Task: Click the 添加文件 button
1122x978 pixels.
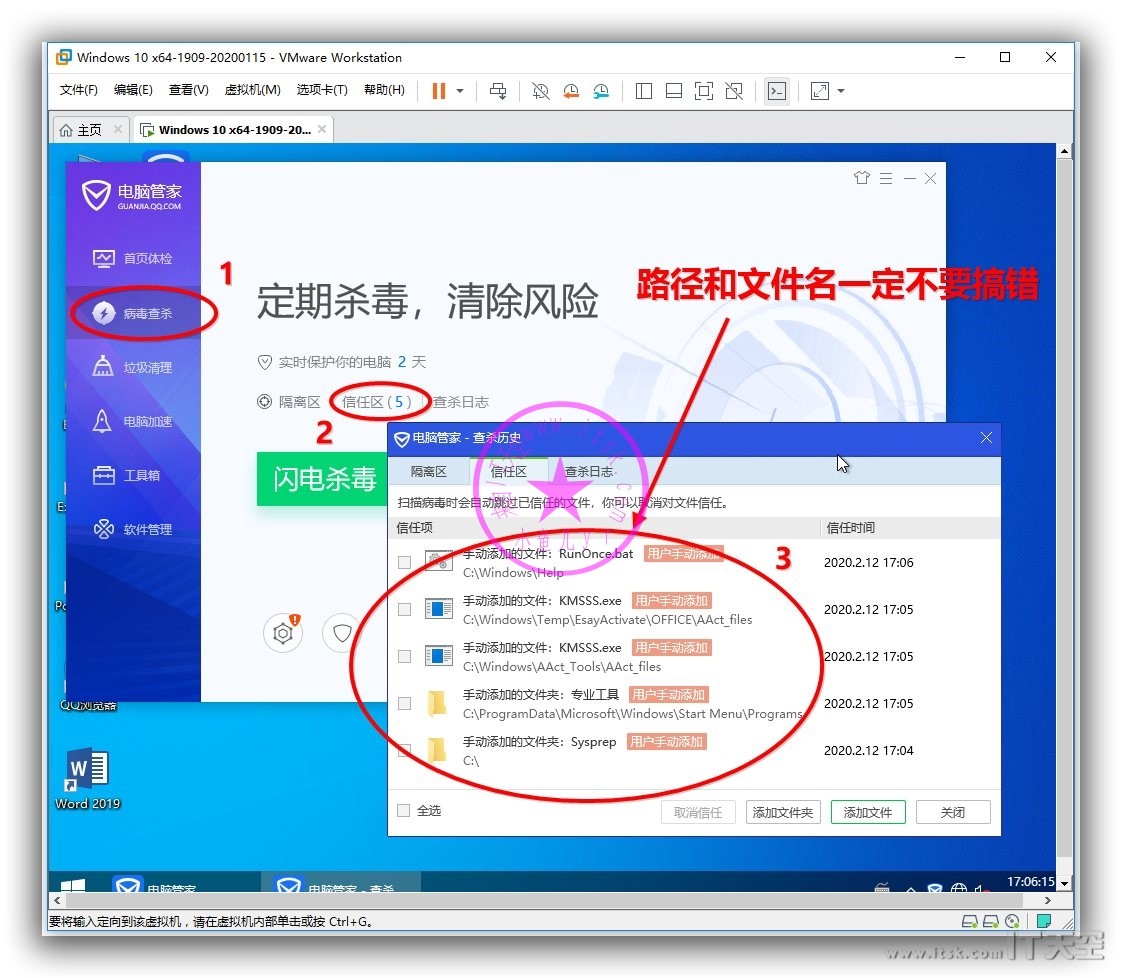Action: tap(868, 812)
